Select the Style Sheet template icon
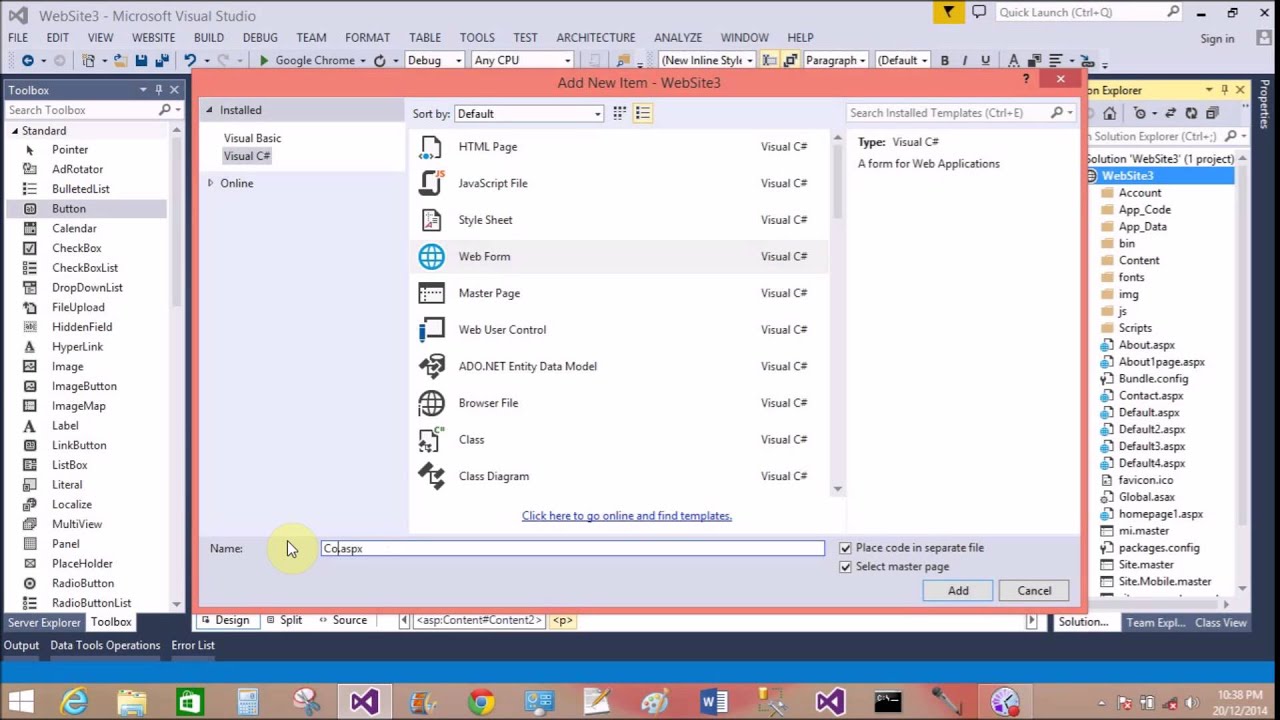Viewport: 1280px width, 720px height. pyautogui.click(x=431, y=220)
